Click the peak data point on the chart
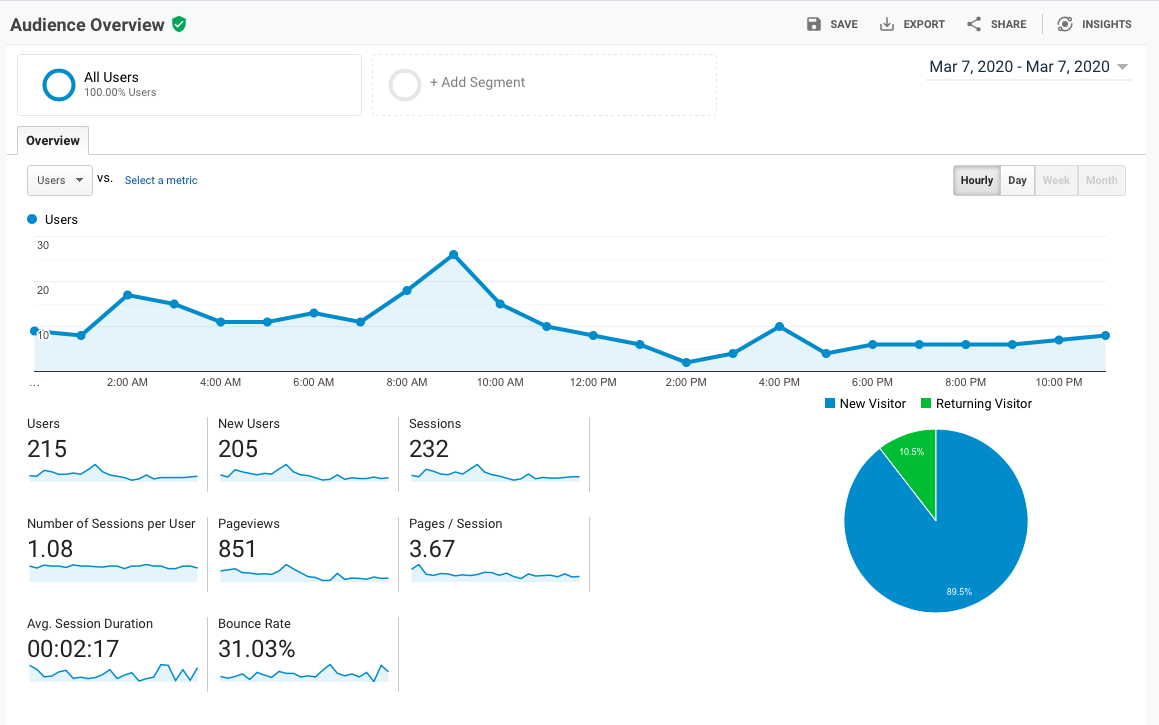The width and height of the screenshot is (1159, 725). (453, 255)
